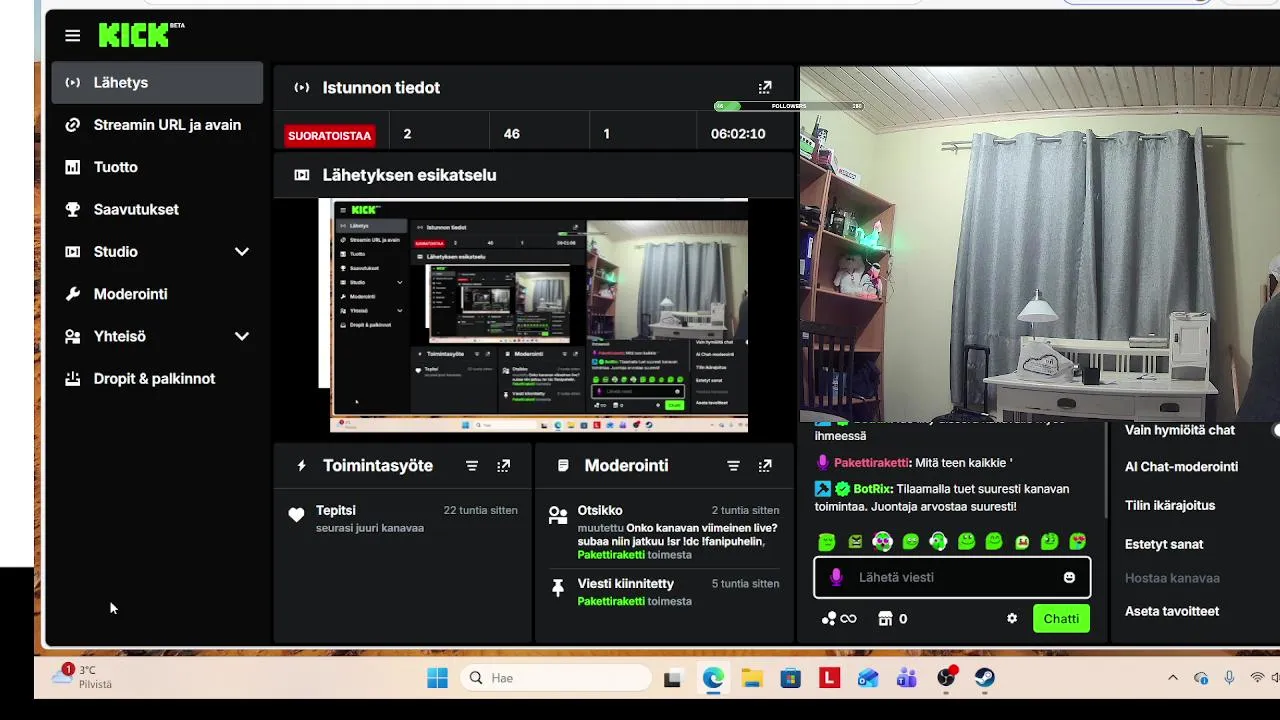
Task: Open the shop icon showing 0
Action: (x=892, y=619)
